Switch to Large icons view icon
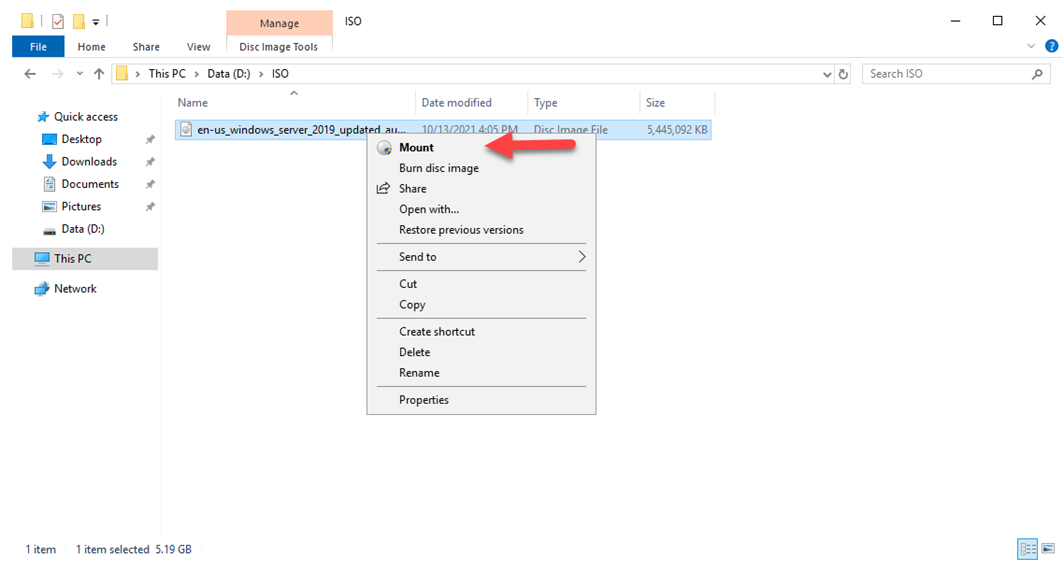The width and height of the screenshot is (1064, 572). (1048, 548)
